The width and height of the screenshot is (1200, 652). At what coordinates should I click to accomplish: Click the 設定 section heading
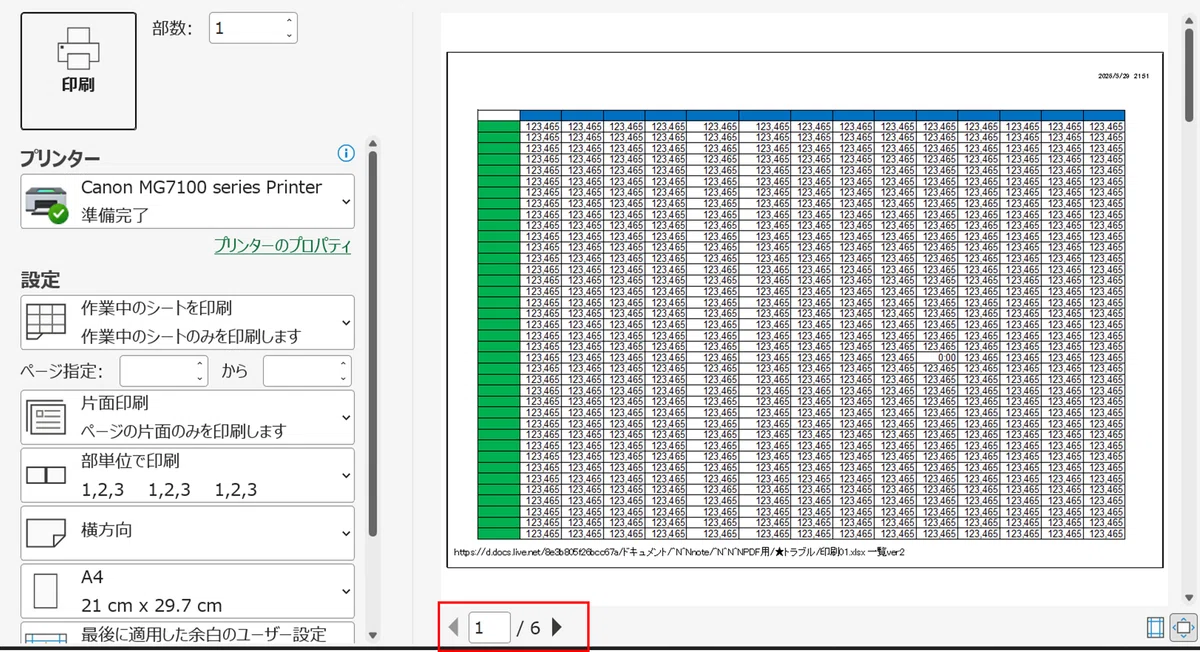point(41,280)
